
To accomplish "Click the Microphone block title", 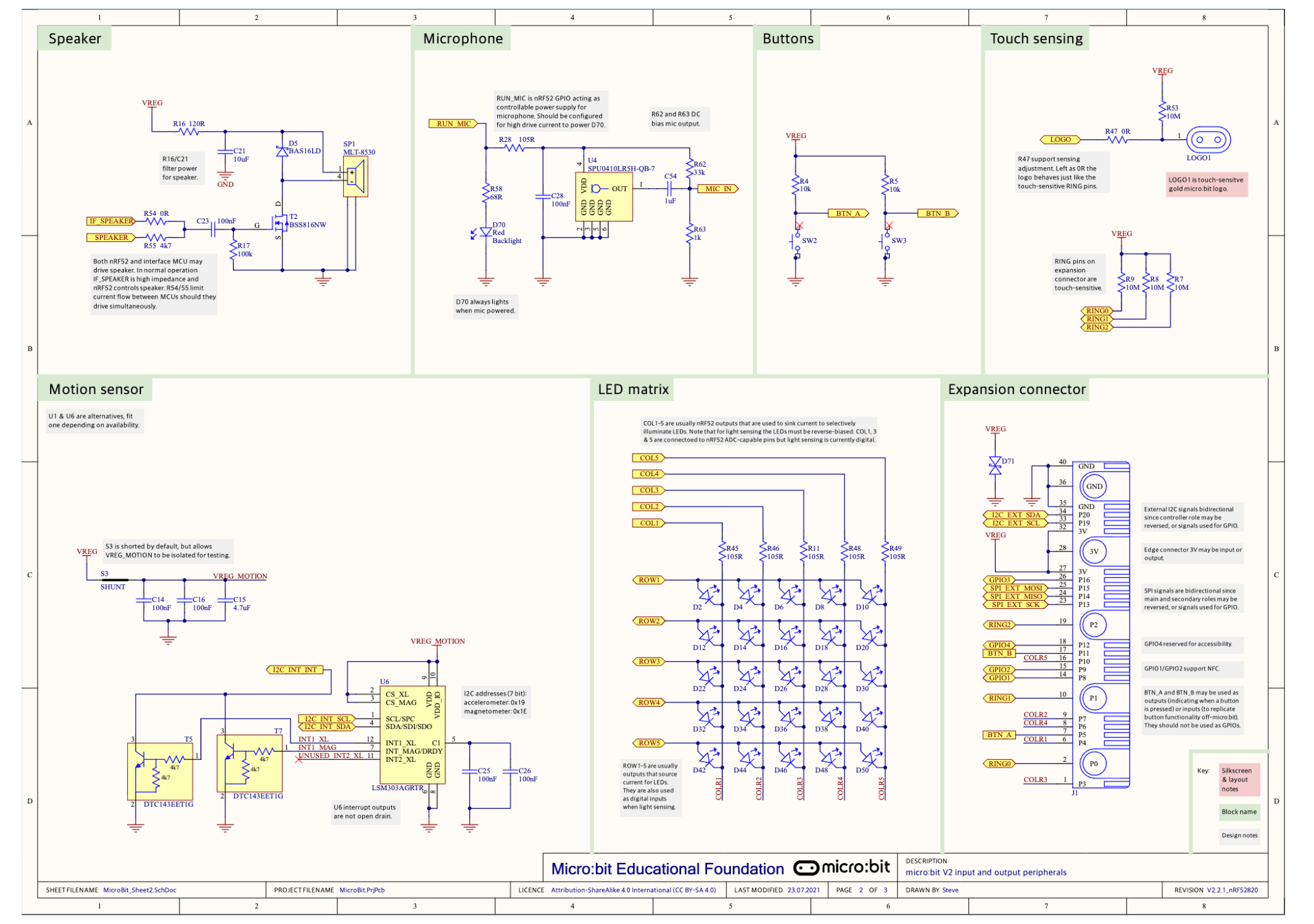I will coord(463,38).
